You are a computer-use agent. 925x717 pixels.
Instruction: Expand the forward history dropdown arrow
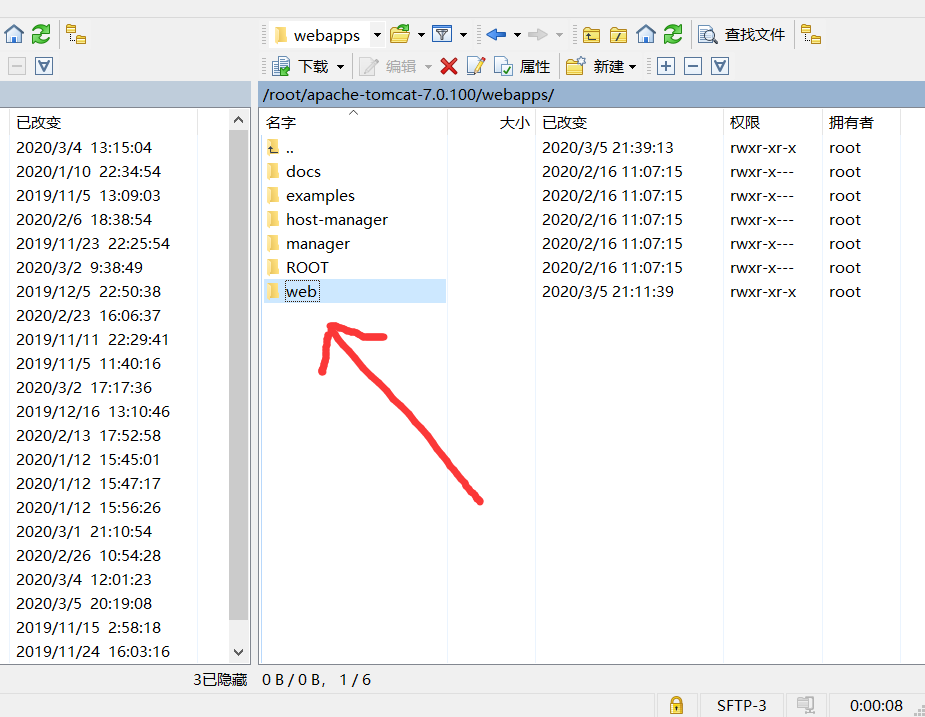pyautogui.click(x=559, y=35)
